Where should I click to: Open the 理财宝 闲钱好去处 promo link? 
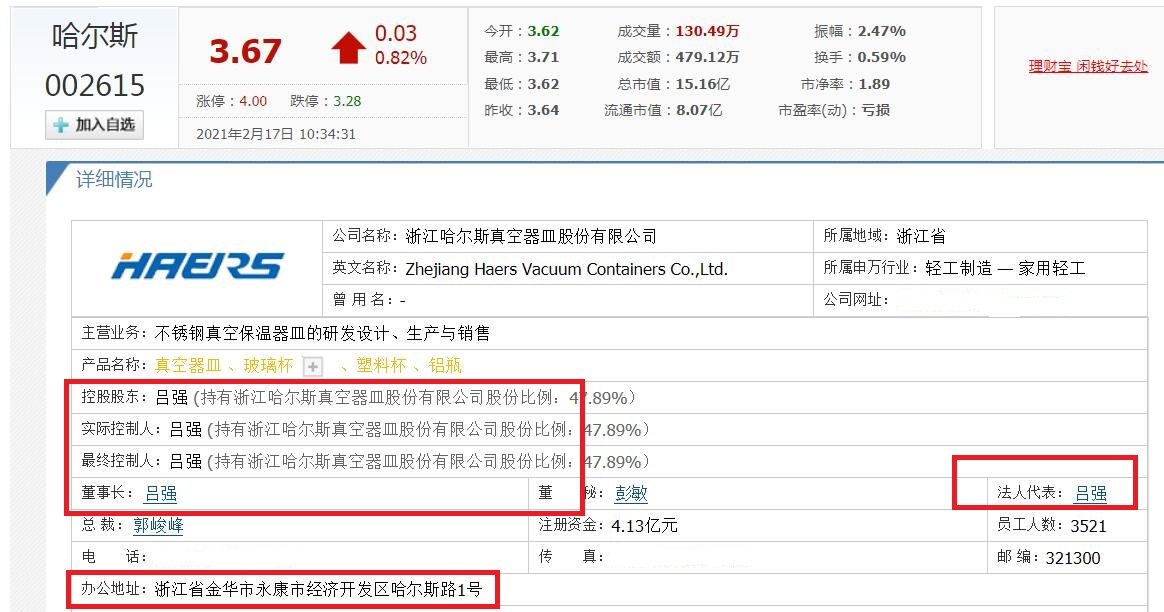coord(1088,67)
